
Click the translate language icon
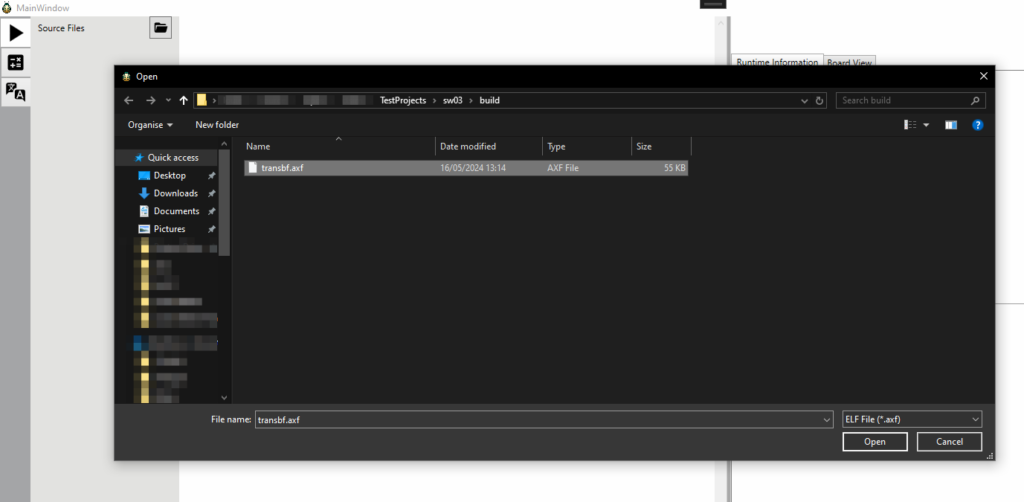[x=15, y=92]
